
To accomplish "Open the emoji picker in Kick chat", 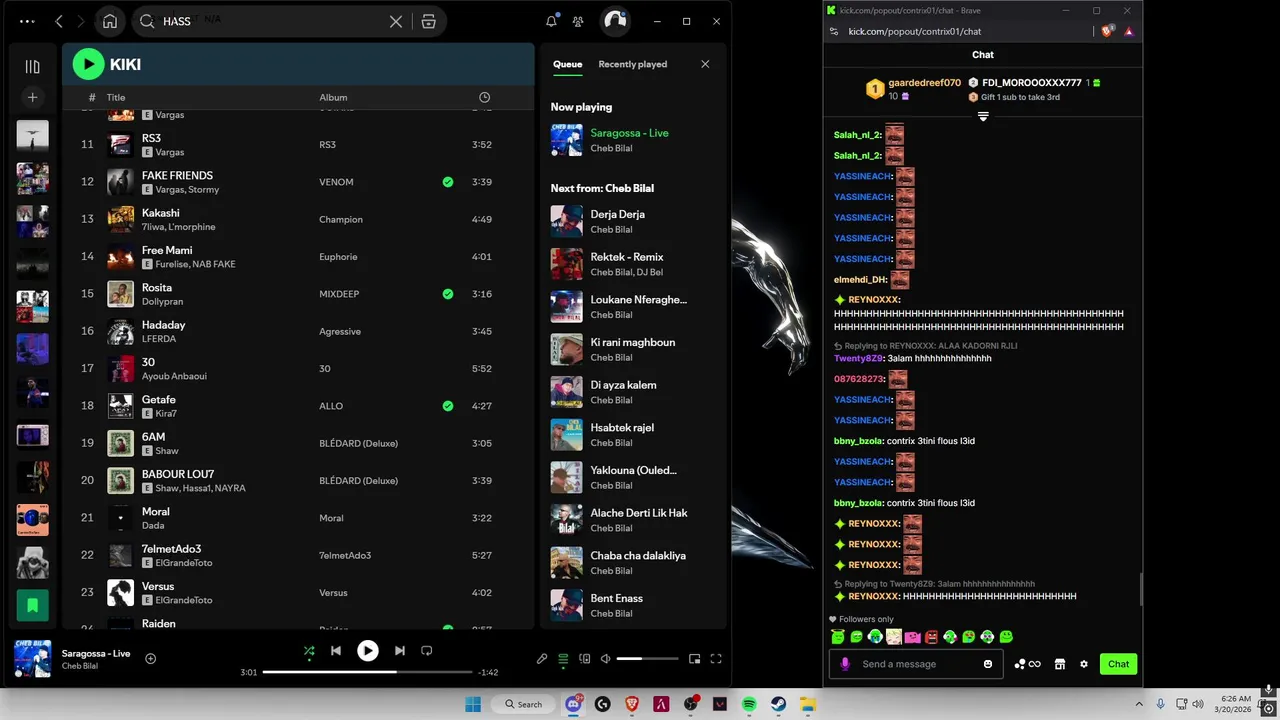I will click(988, 664).
